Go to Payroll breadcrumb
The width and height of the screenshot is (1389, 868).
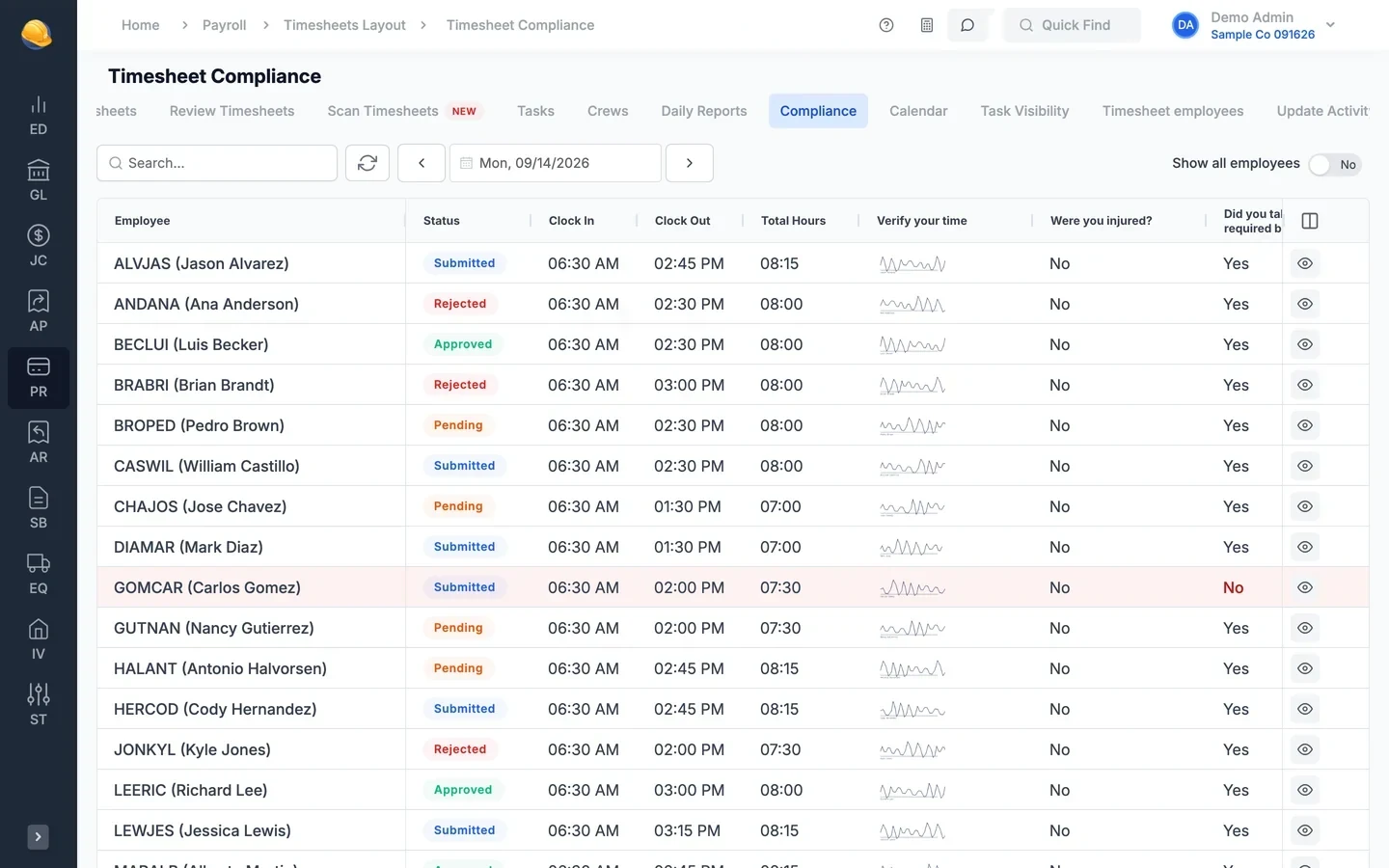pyautogui.click(x=224, y=25)
